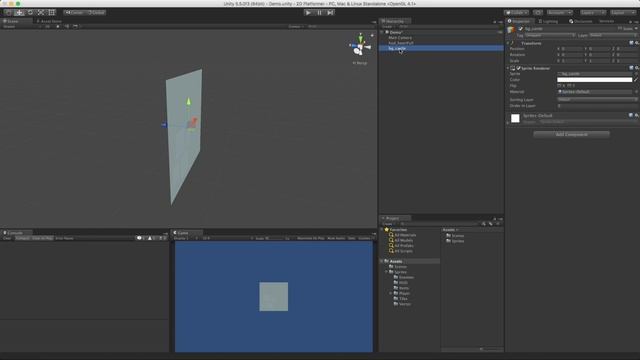
Task: Select Main Camera in the Hierarchy
Action: (x=400, y=38)
